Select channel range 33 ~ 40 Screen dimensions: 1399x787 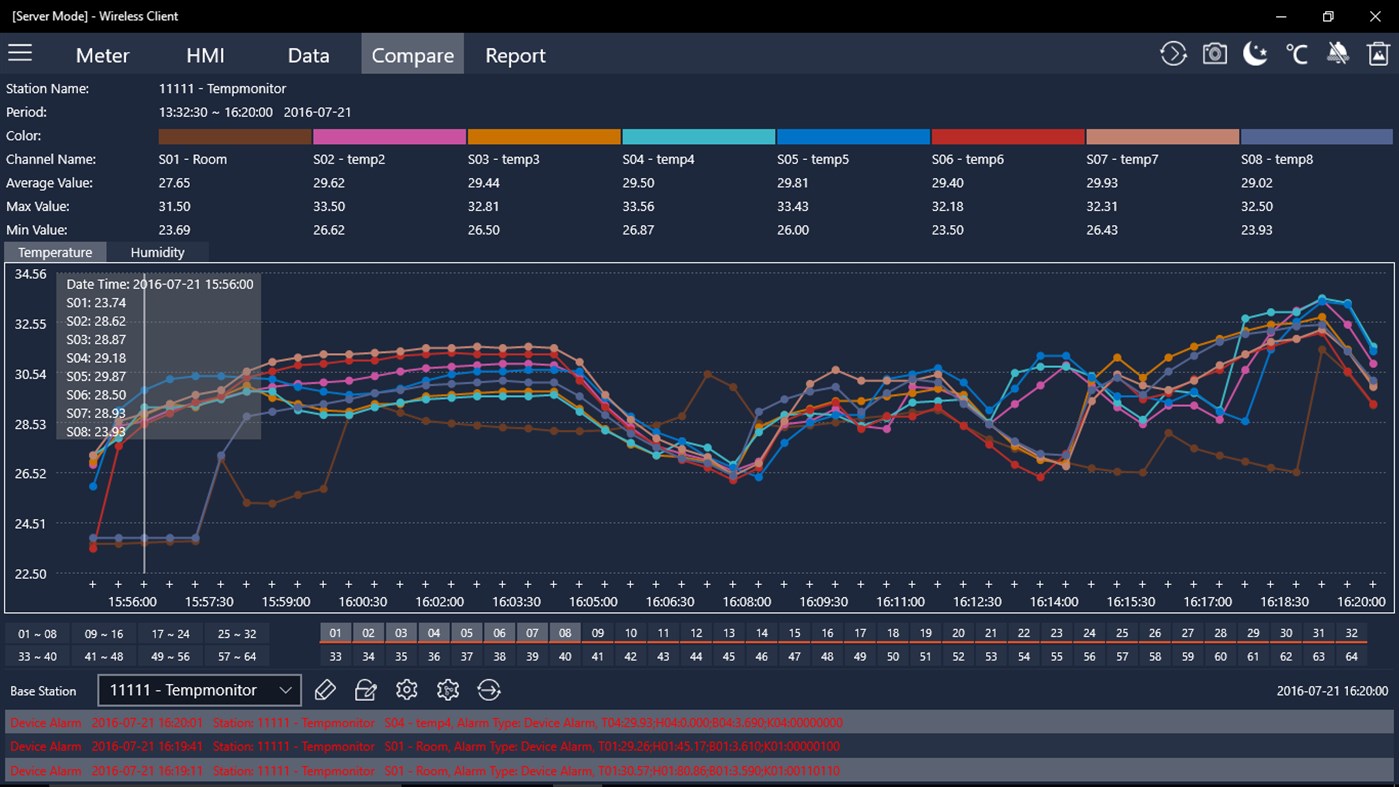(x=37, y=656)
